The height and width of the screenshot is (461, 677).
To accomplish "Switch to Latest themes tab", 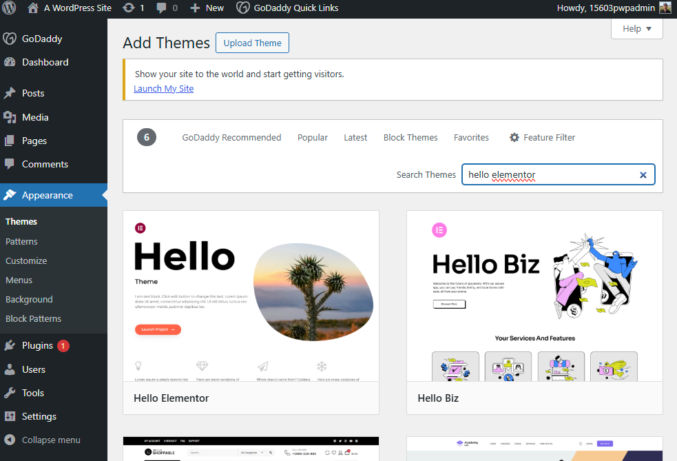I will tap(355, 137).
